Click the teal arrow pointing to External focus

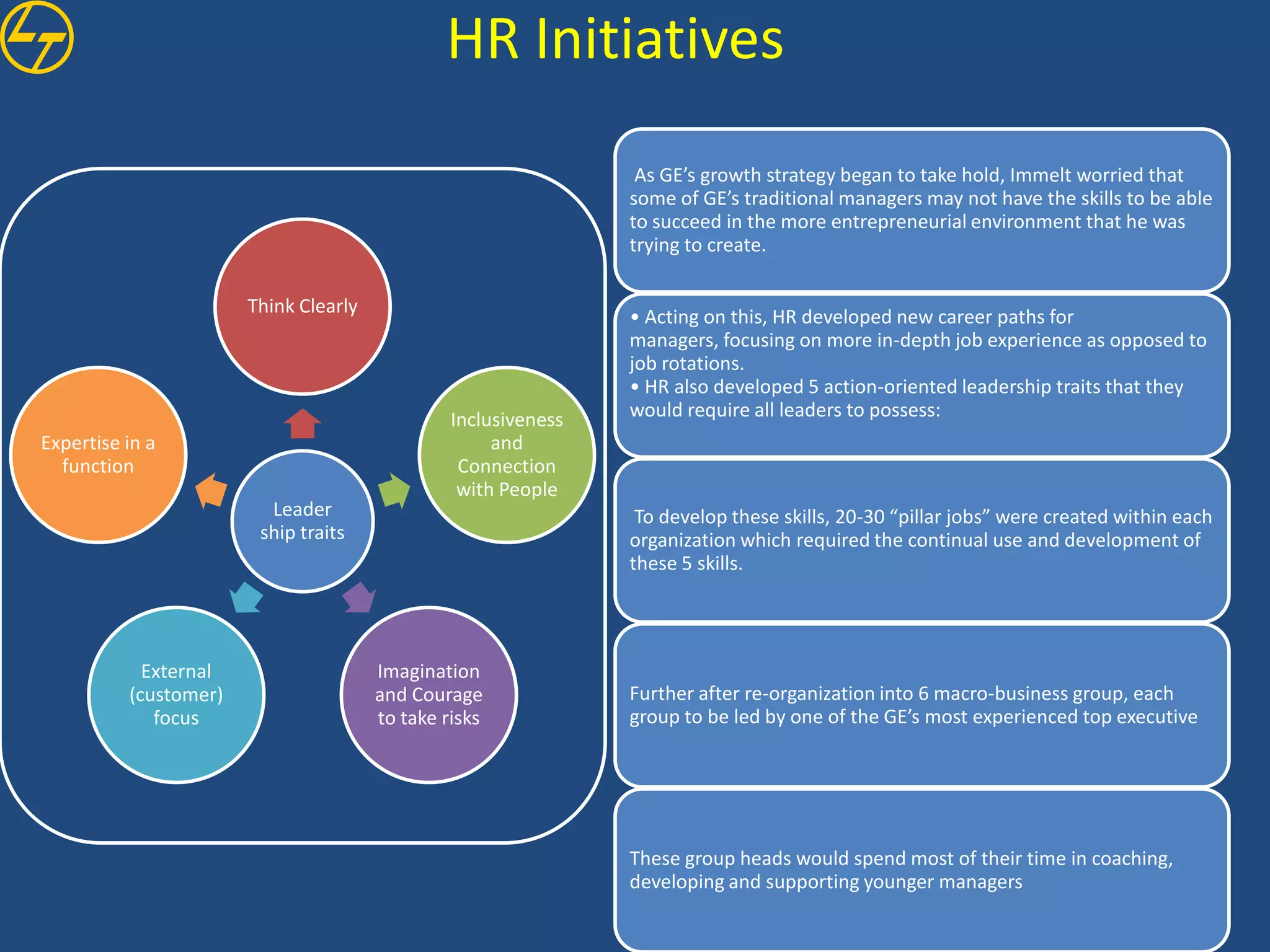246,597
